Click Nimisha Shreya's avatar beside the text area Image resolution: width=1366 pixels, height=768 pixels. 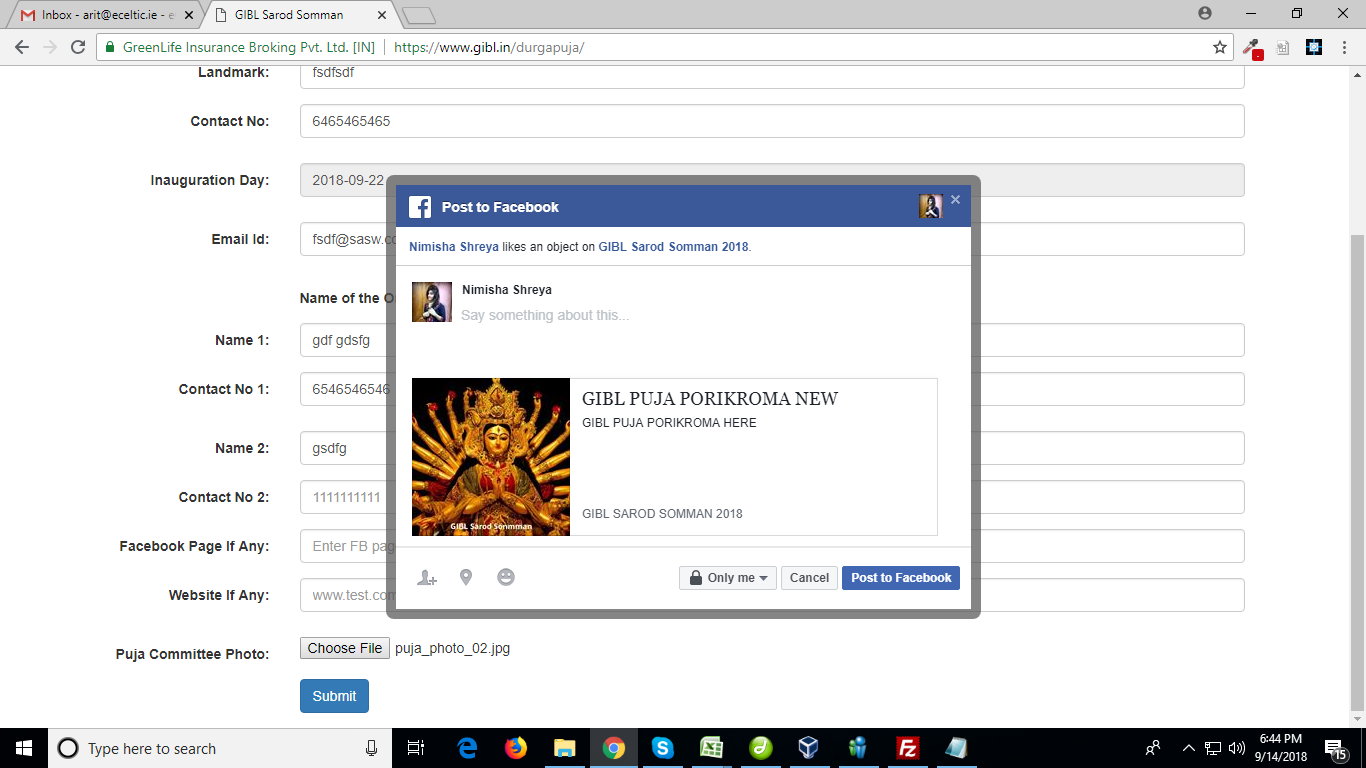pos(432,302)
